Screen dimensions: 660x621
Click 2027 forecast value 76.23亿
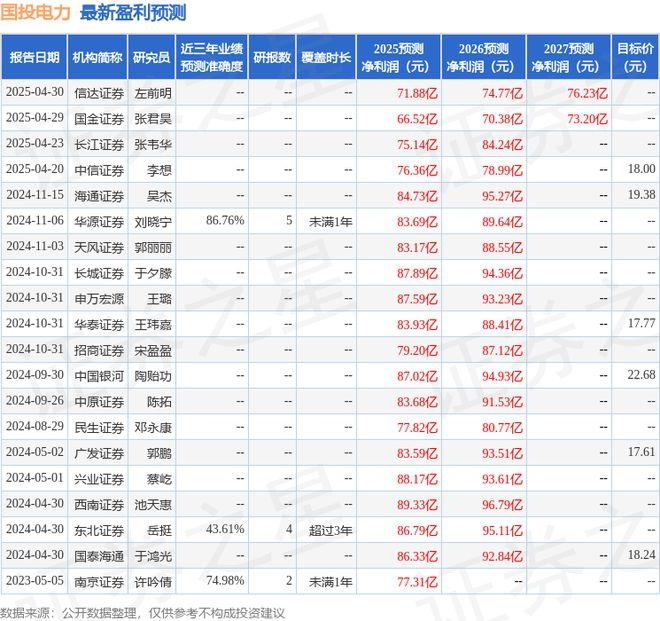point(587,93)
